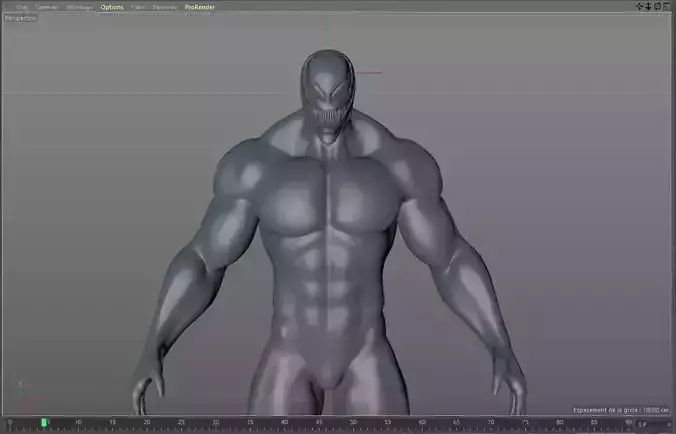Image resolution: width=676 pixels, height=434 pixels.
Task: Jump to frame 0 on timeline ruler
Action: click(10, 422)
